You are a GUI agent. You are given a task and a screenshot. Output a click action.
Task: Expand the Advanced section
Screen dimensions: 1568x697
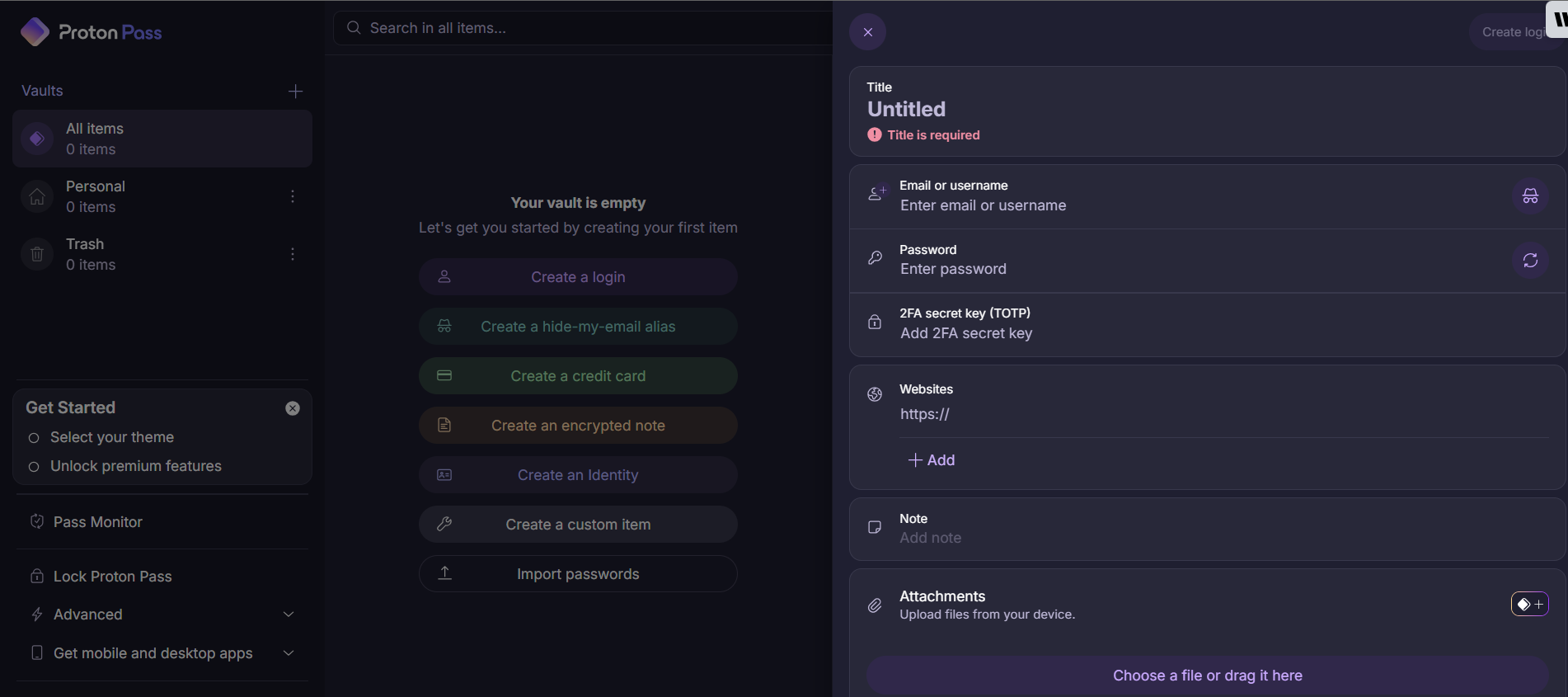(288, 615)
